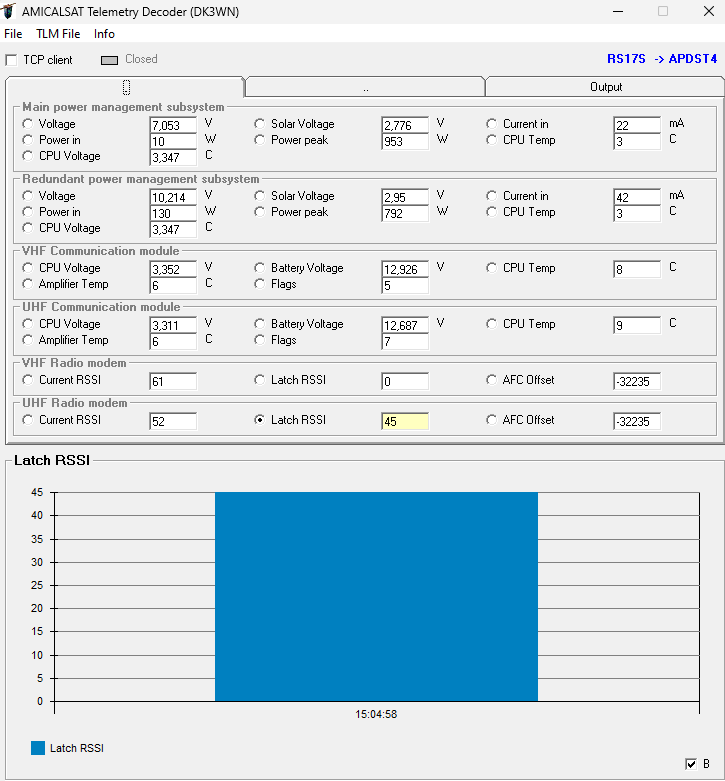Viewport: 725px width, 781px height.
Task: Click the 15:04:58 timestamp under the chart
Action: click(376, 714)
